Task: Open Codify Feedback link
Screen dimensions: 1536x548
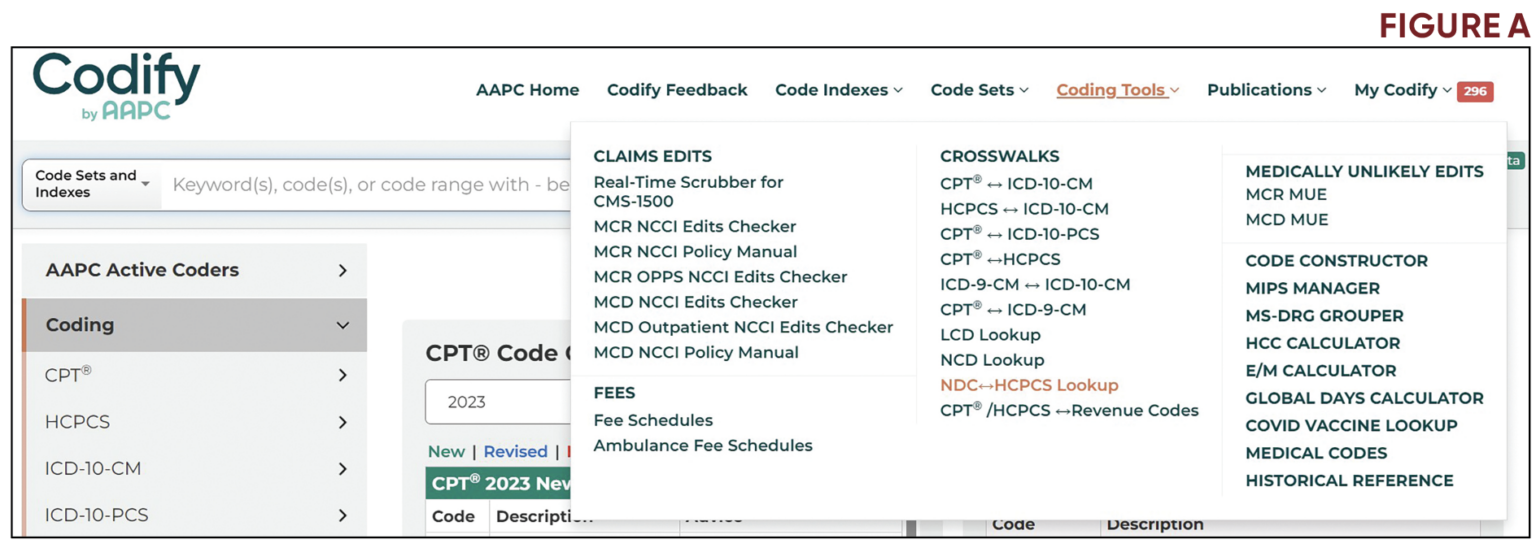Action: click(x=677, y=90)
